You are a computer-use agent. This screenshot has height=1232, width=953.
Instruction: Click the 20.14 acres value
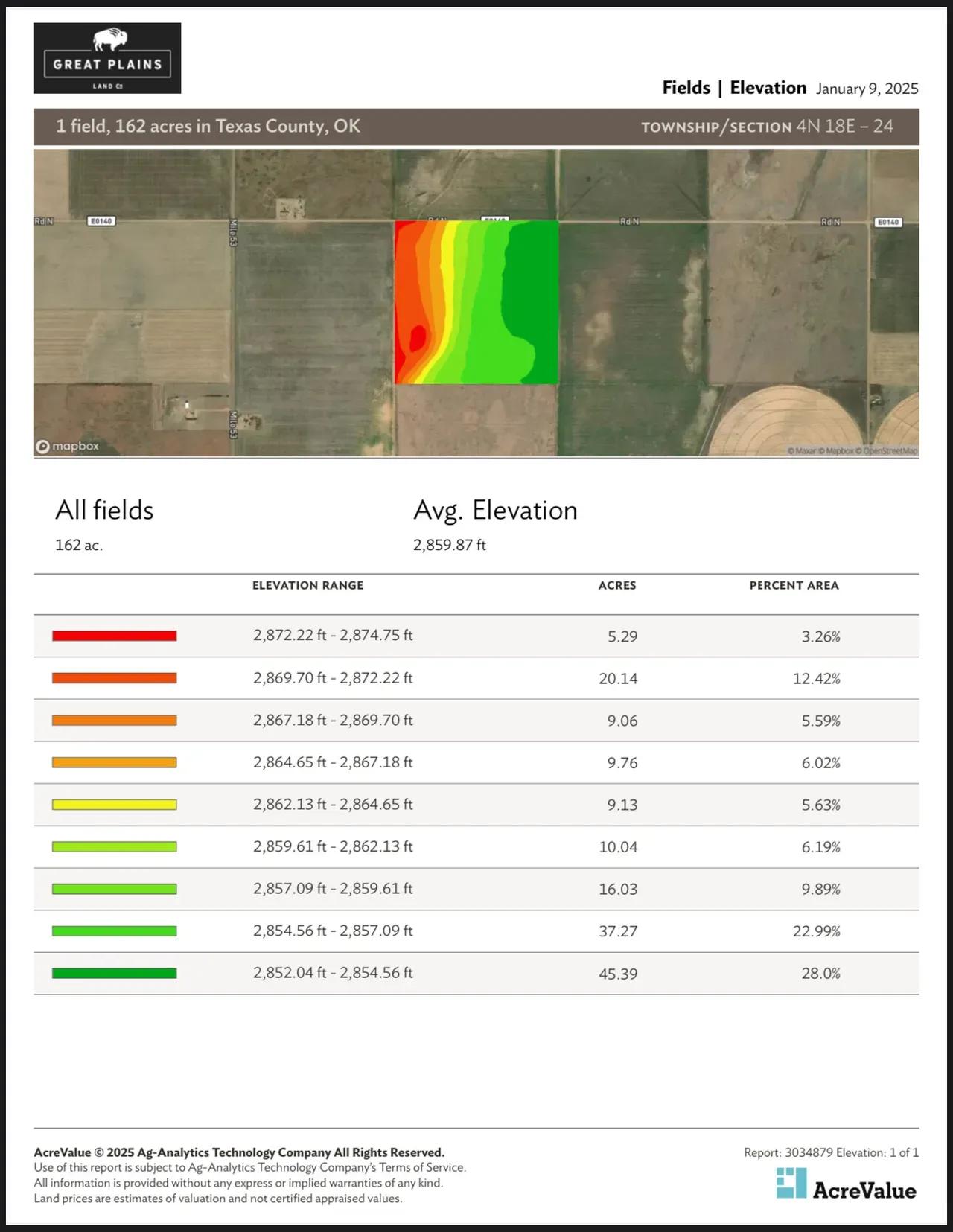pos(618,679)
